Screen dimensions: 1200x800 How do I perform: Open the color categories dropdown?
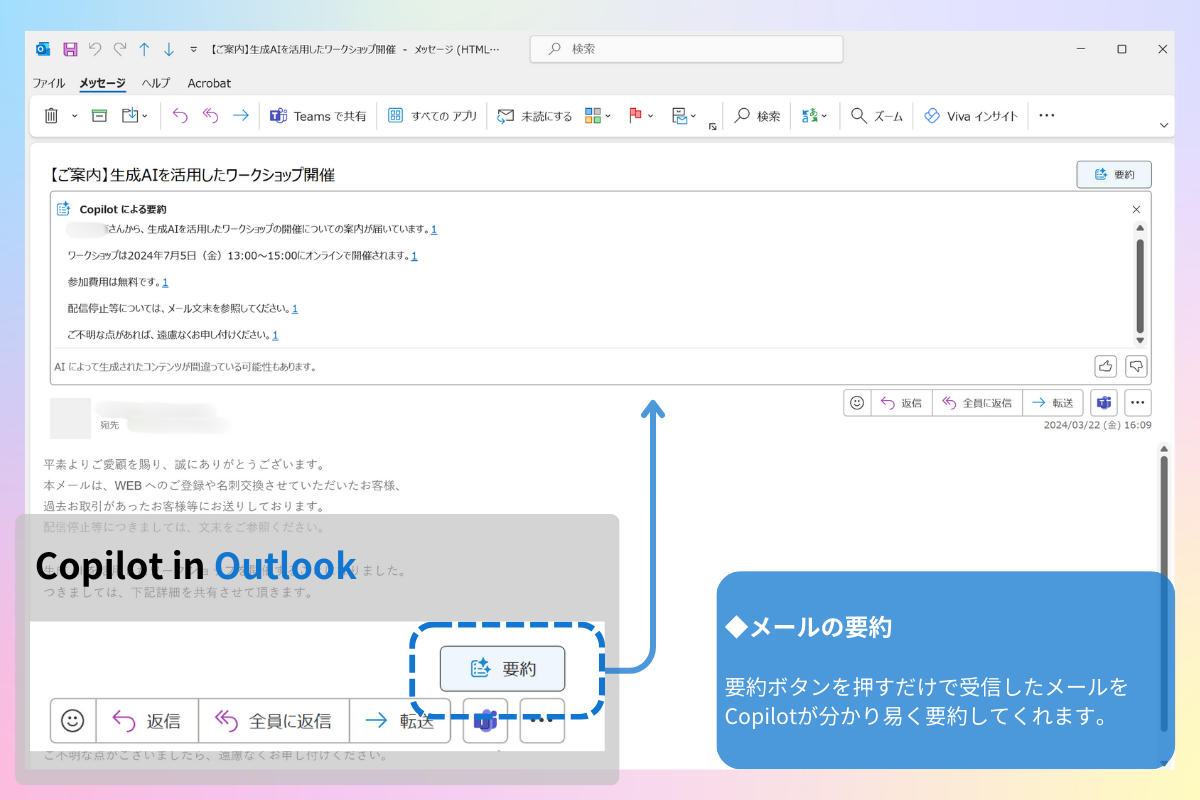point(598,116)
